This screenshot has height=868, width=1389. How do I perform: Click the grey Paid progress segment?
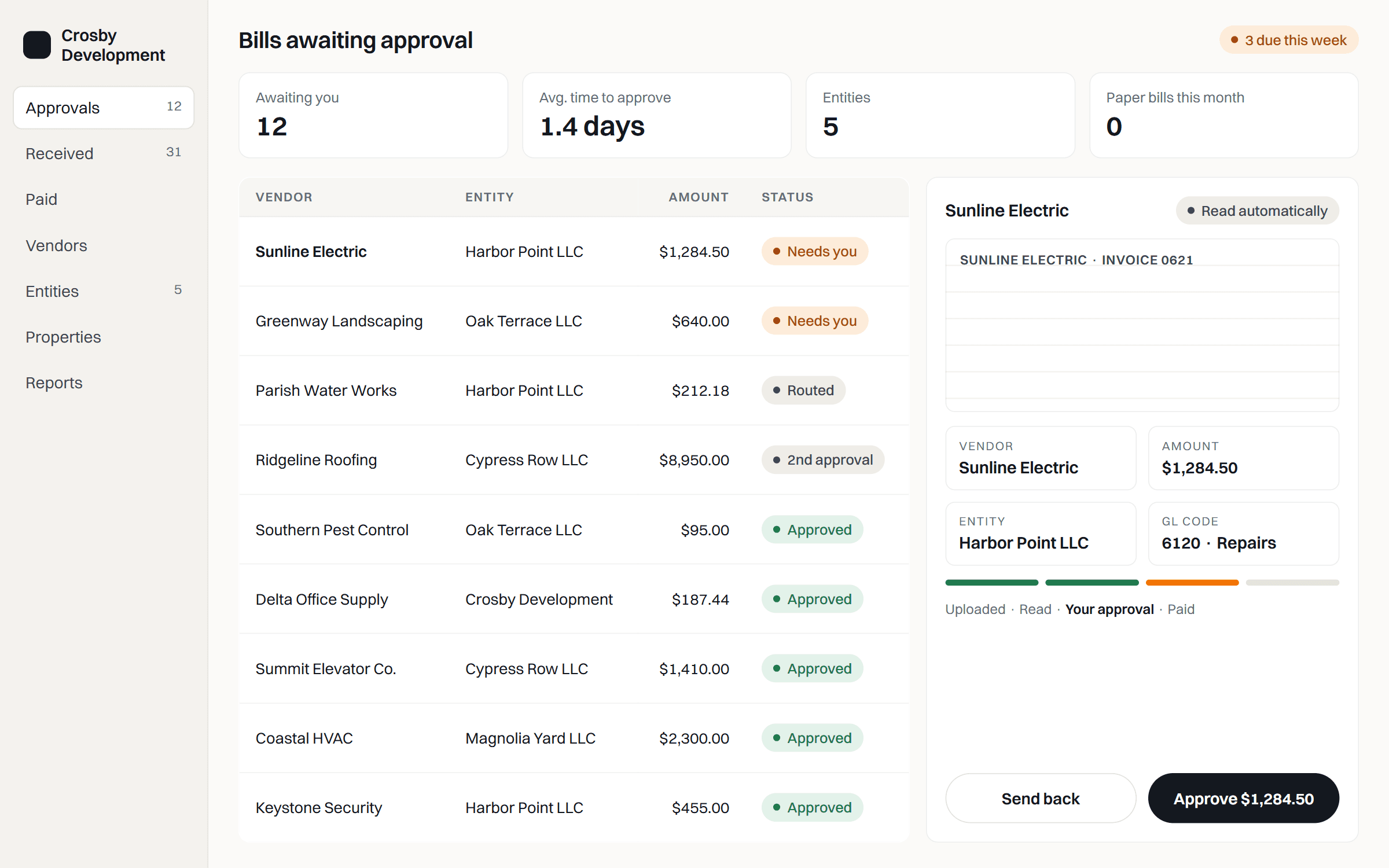[1292, 583]
